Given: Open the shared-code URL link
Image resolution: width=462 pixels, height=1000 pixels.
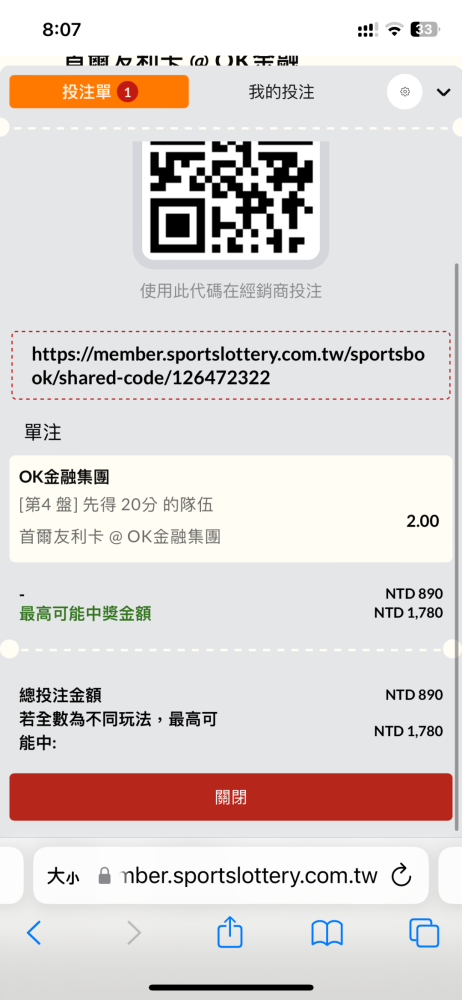Looking at the screenshot, I should 230,365.
